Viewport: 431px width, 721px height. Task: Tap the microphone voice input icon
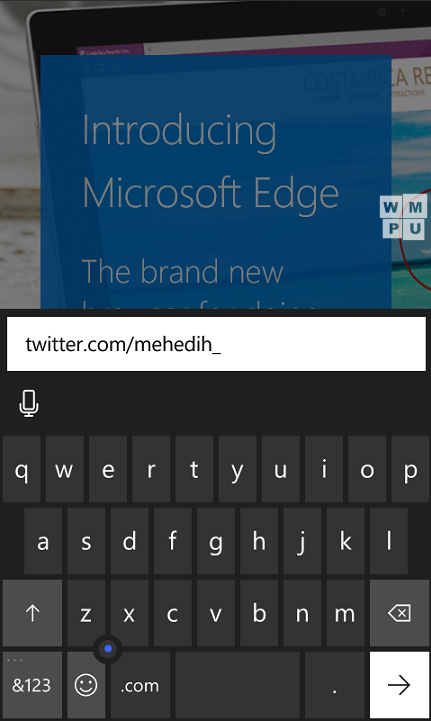point(29,403)
